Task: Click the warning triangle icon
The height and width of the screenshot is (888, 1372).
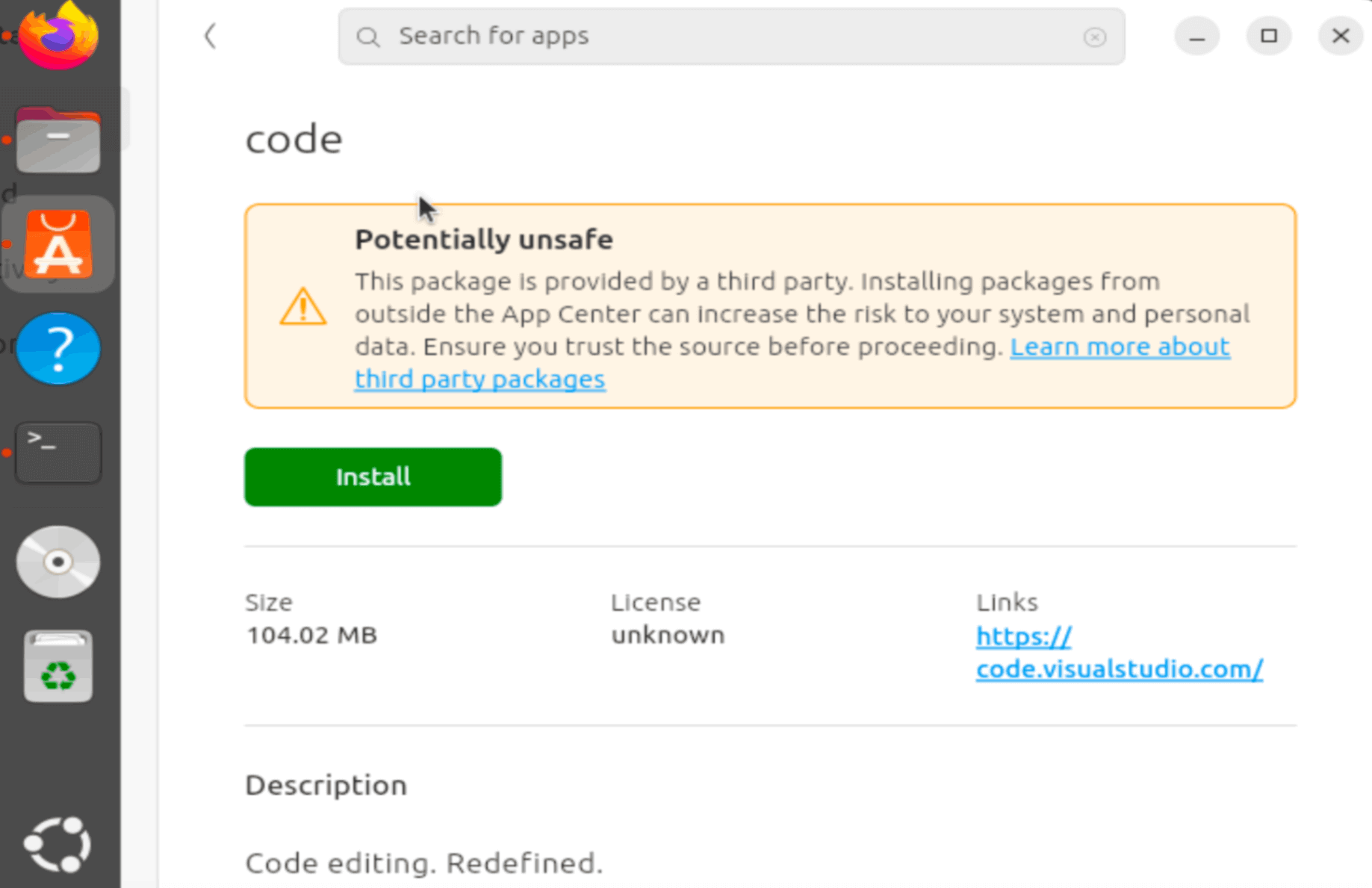Action: coord(302,306)
